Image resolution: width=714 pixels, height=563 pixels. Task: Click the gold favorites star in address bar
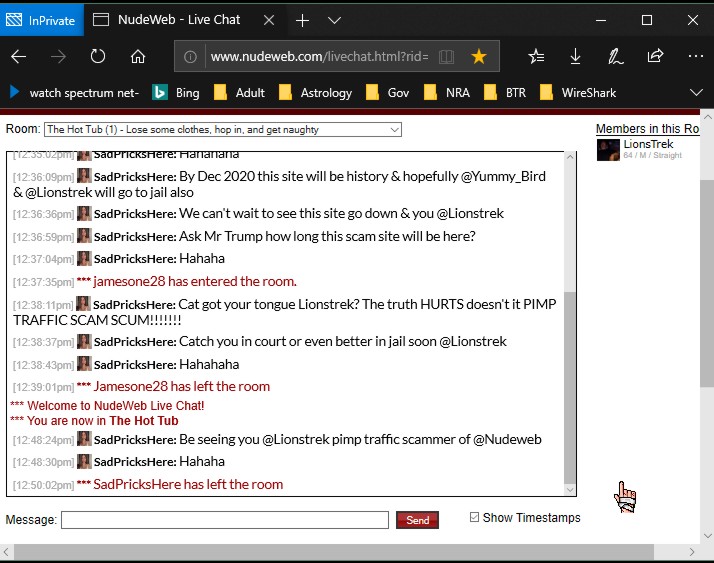tap(479, 56)
